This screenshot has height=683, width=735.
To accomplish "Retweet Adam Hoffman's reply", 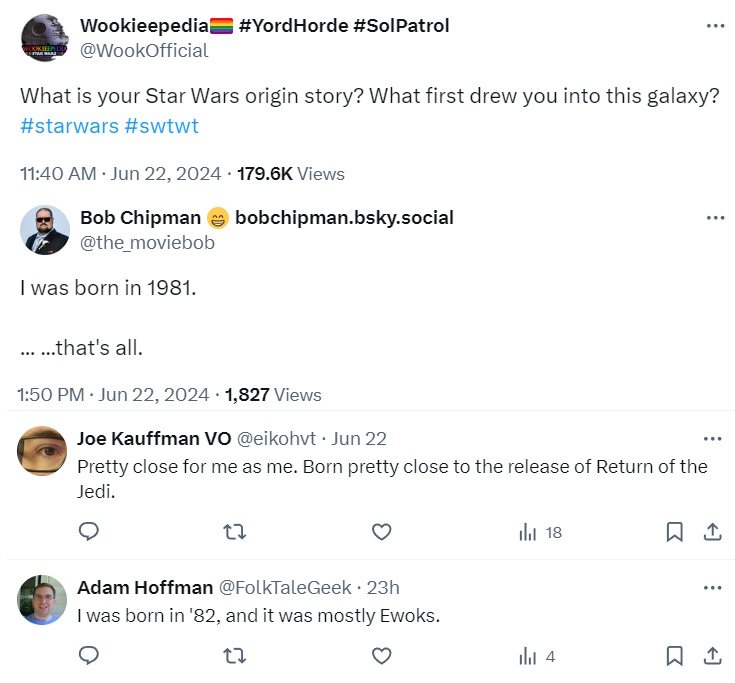I will pos(234,656).
